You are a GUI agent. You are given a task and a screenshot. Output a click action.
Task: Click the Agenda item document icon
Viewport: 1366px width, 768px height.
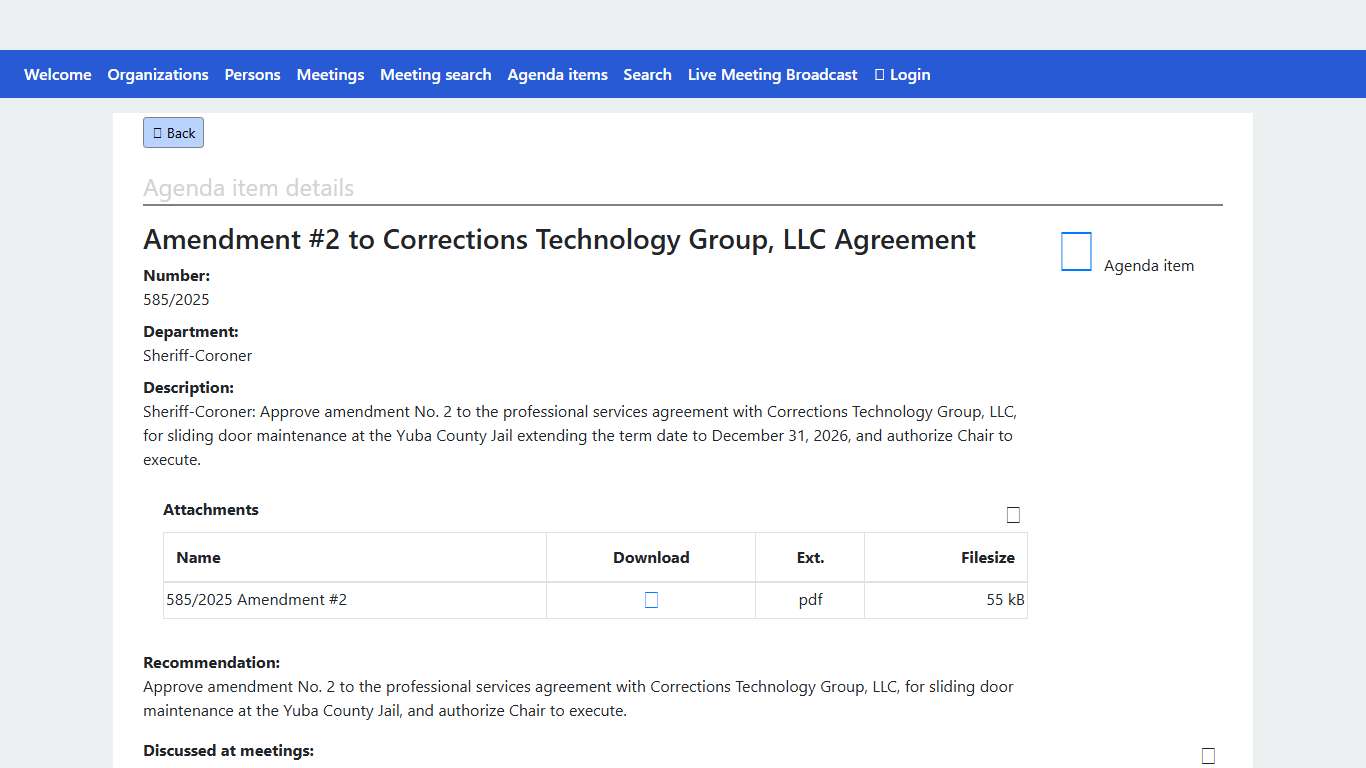pyautogui.click(x=1076, y=252)
